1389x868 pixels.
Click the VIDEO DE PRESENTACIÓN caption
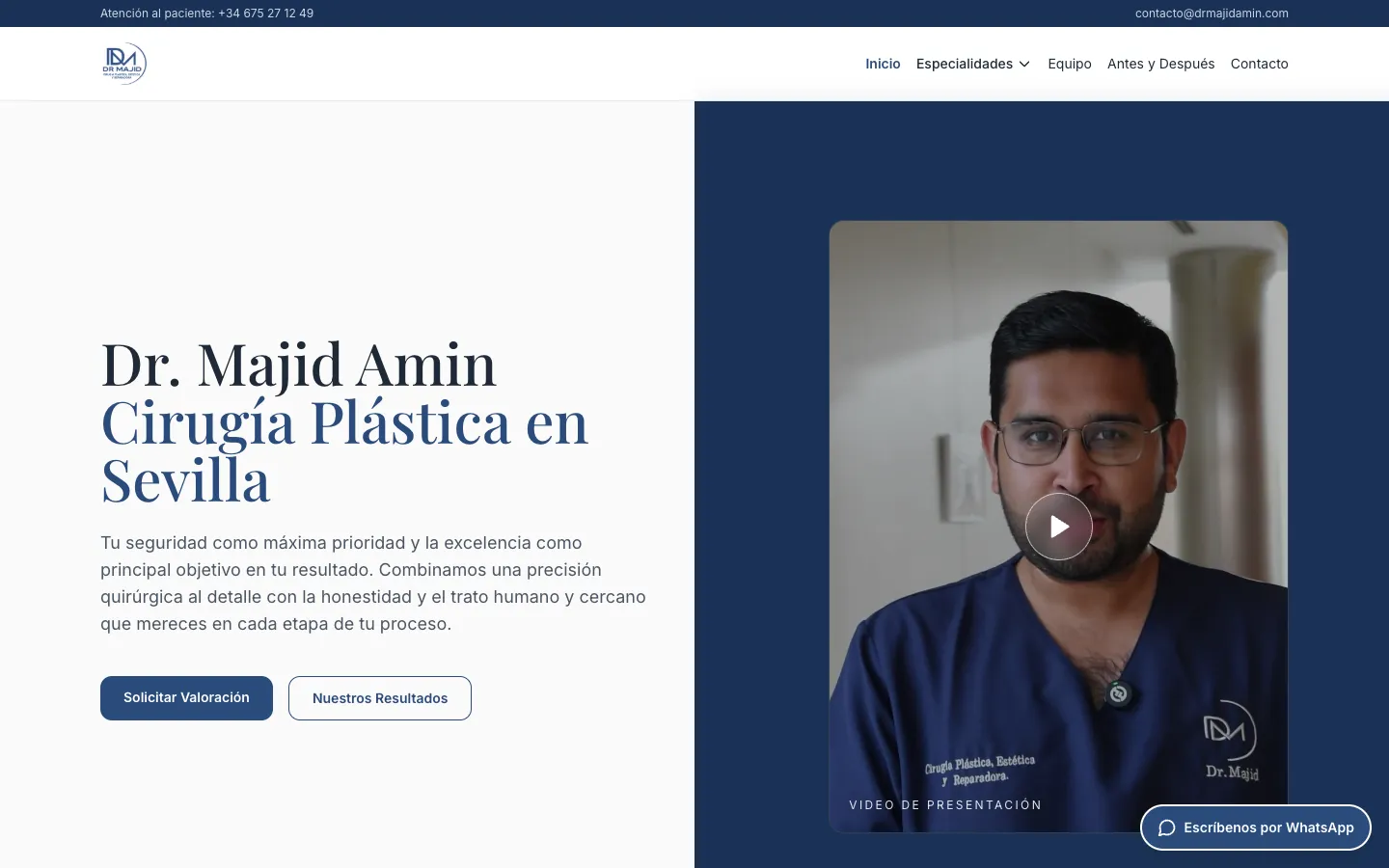(945, 805)
